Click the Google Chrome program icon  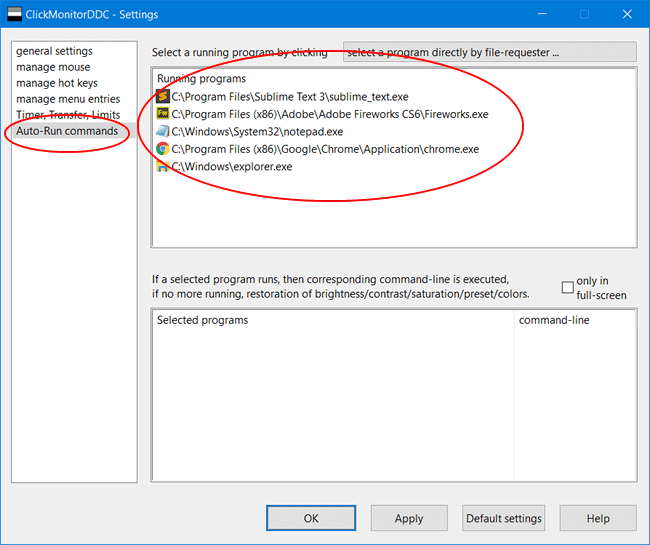pyautogui.click(x=163, y=149)
